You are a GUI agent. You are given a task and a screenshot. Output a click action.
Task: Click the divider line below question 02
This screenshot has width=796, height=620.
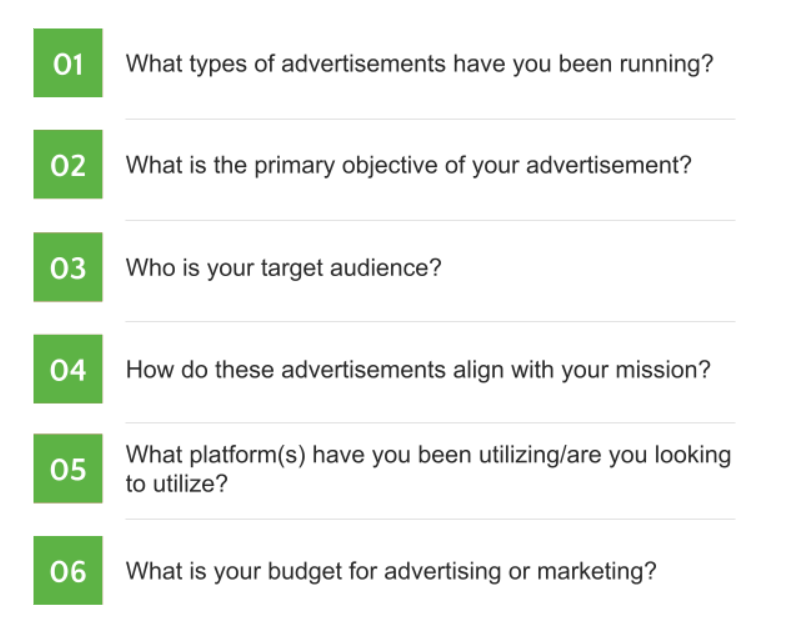coord(430,220)
